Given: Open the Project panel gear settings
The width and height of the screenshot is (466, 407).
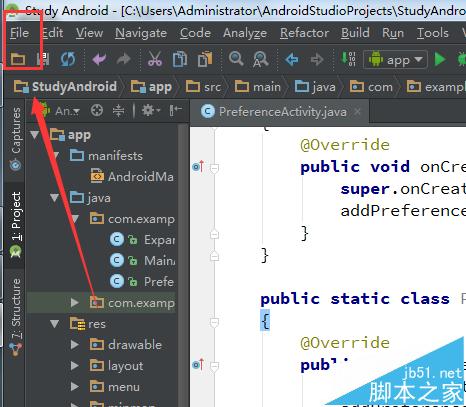Looking at the screenshot, I should [151, 110].
